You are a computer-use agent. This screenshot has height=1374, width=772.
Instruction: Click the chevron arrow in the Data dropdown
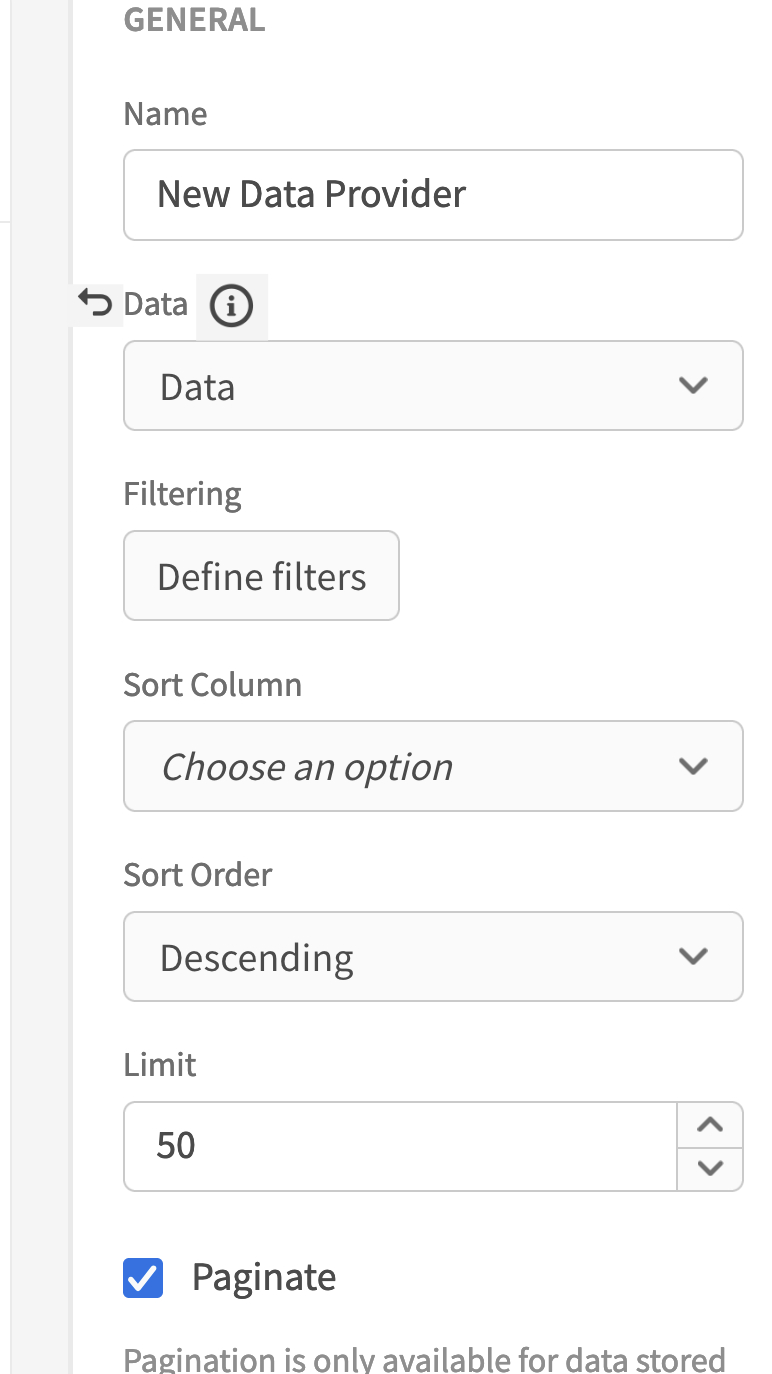[693, 386]
